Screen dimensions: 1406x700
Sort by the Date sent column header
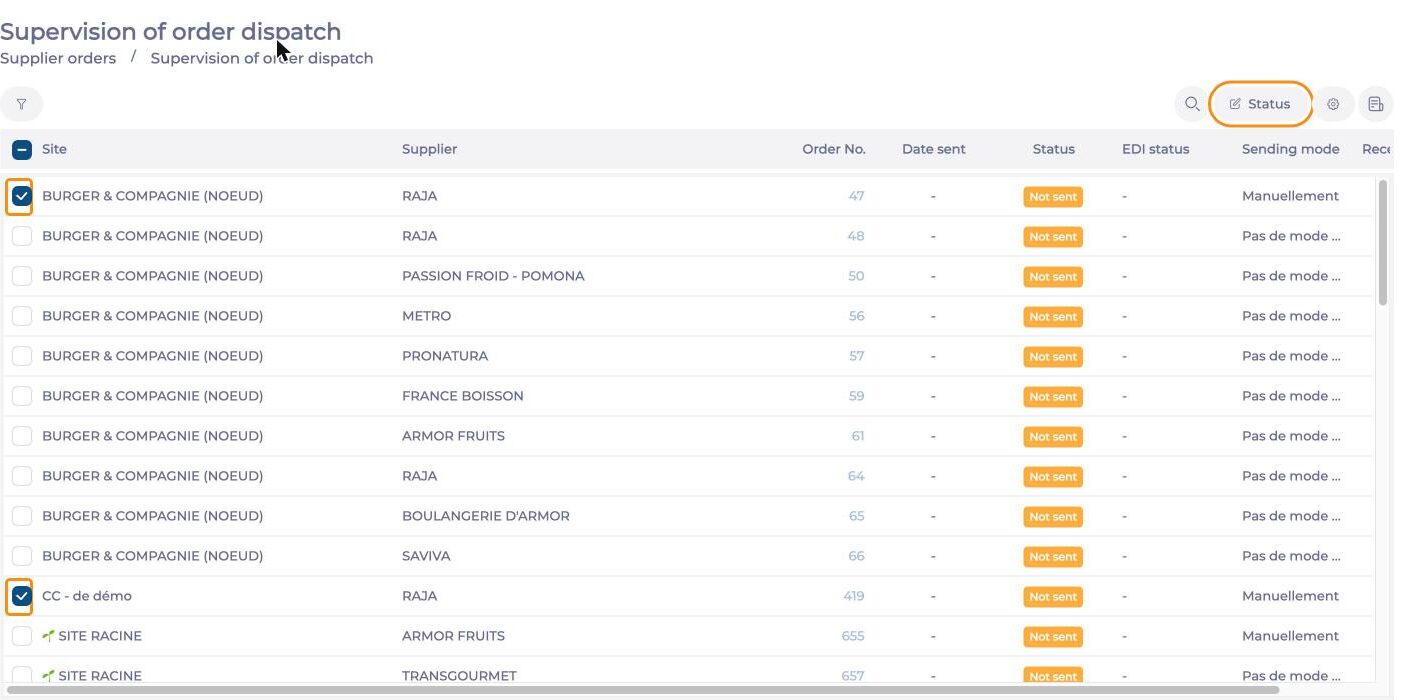coord(934,149)
